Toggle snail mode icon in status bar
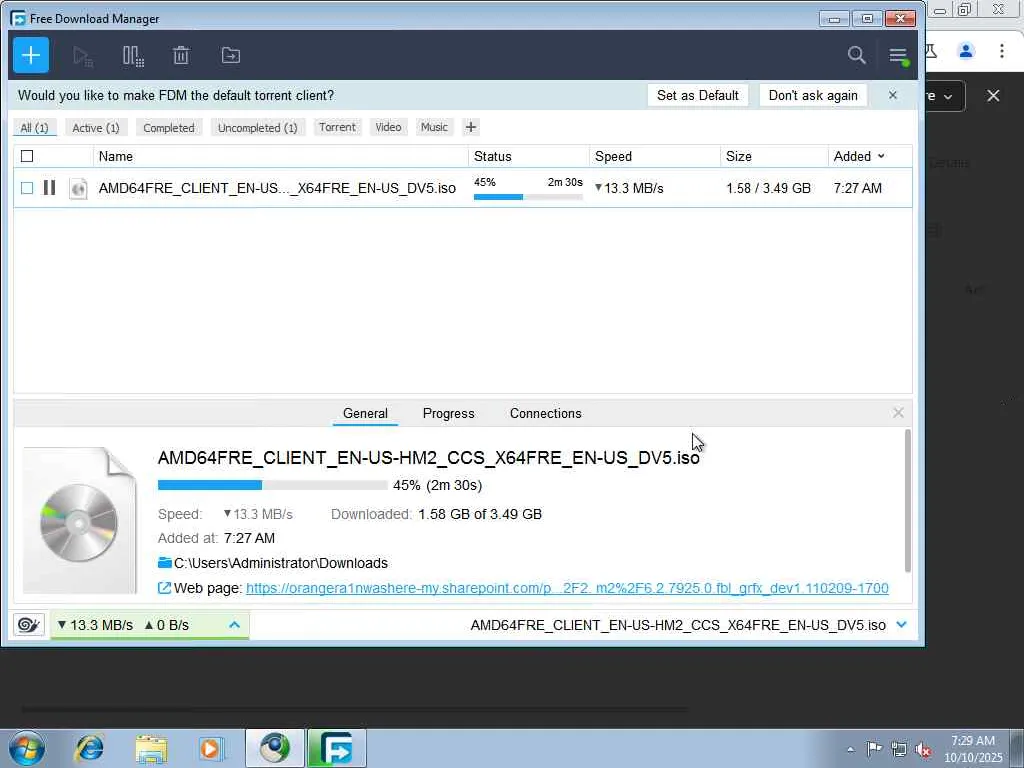Viewport: 1024px width, 768px height. pyautogui.click(x=29, y=625)
